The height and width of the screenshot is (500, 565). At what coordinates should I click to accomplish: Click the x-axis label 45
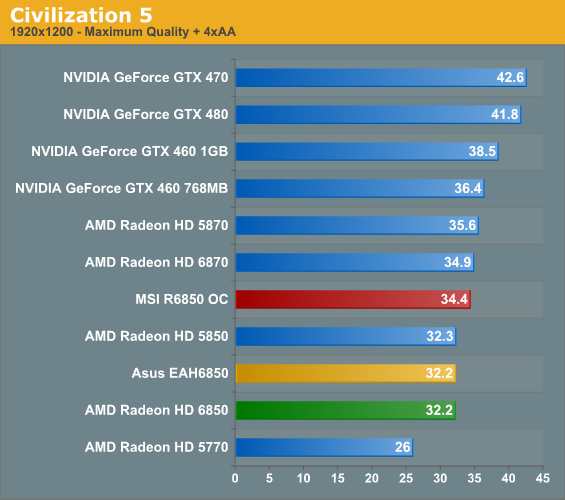pos(543,478)
